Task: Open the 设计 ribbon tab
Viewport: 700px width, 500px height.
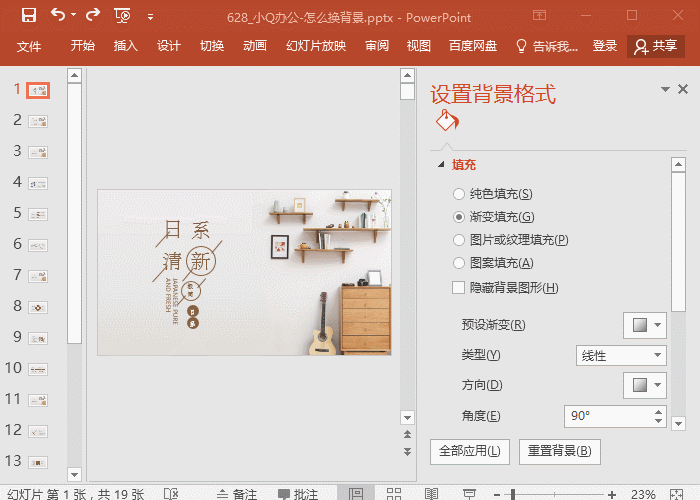Action: pos(168,46)
